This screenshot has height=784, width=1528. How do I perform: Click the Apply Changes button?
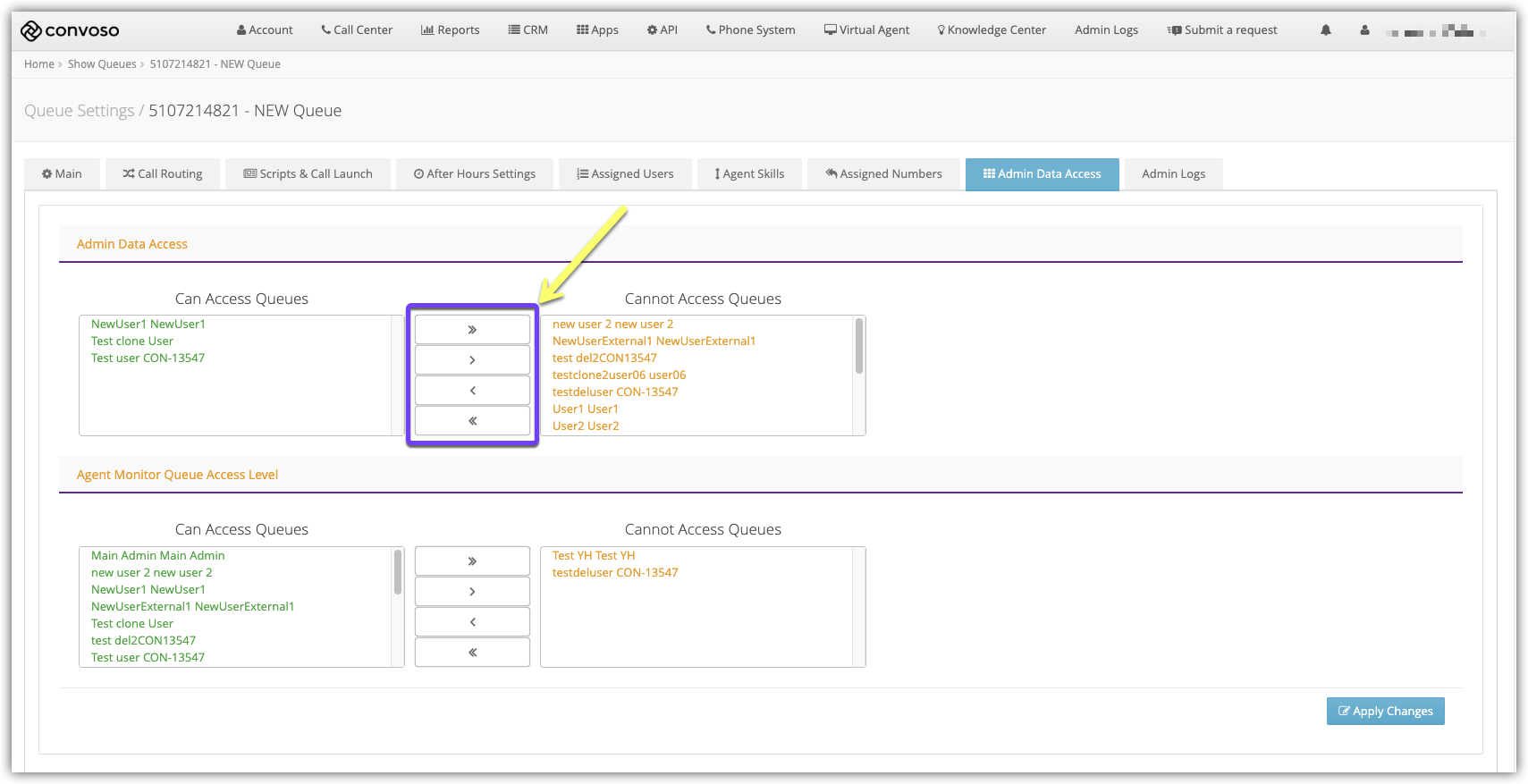coord(1385,712)
